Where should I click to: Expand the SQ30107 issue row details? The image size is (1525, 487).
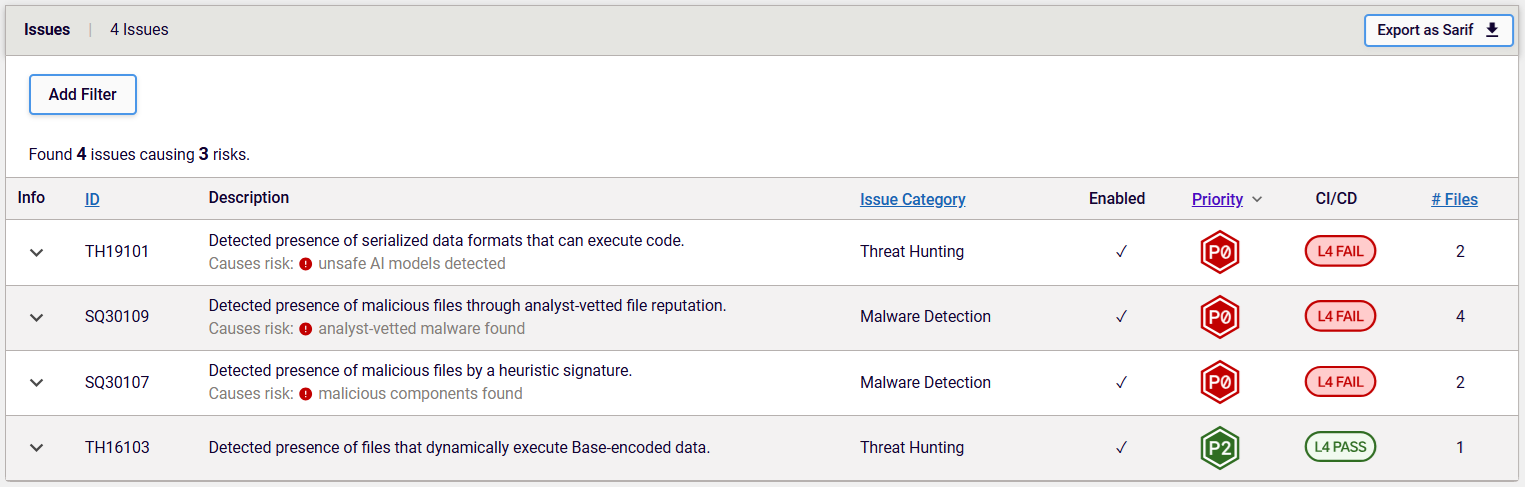tap(37, 382)
